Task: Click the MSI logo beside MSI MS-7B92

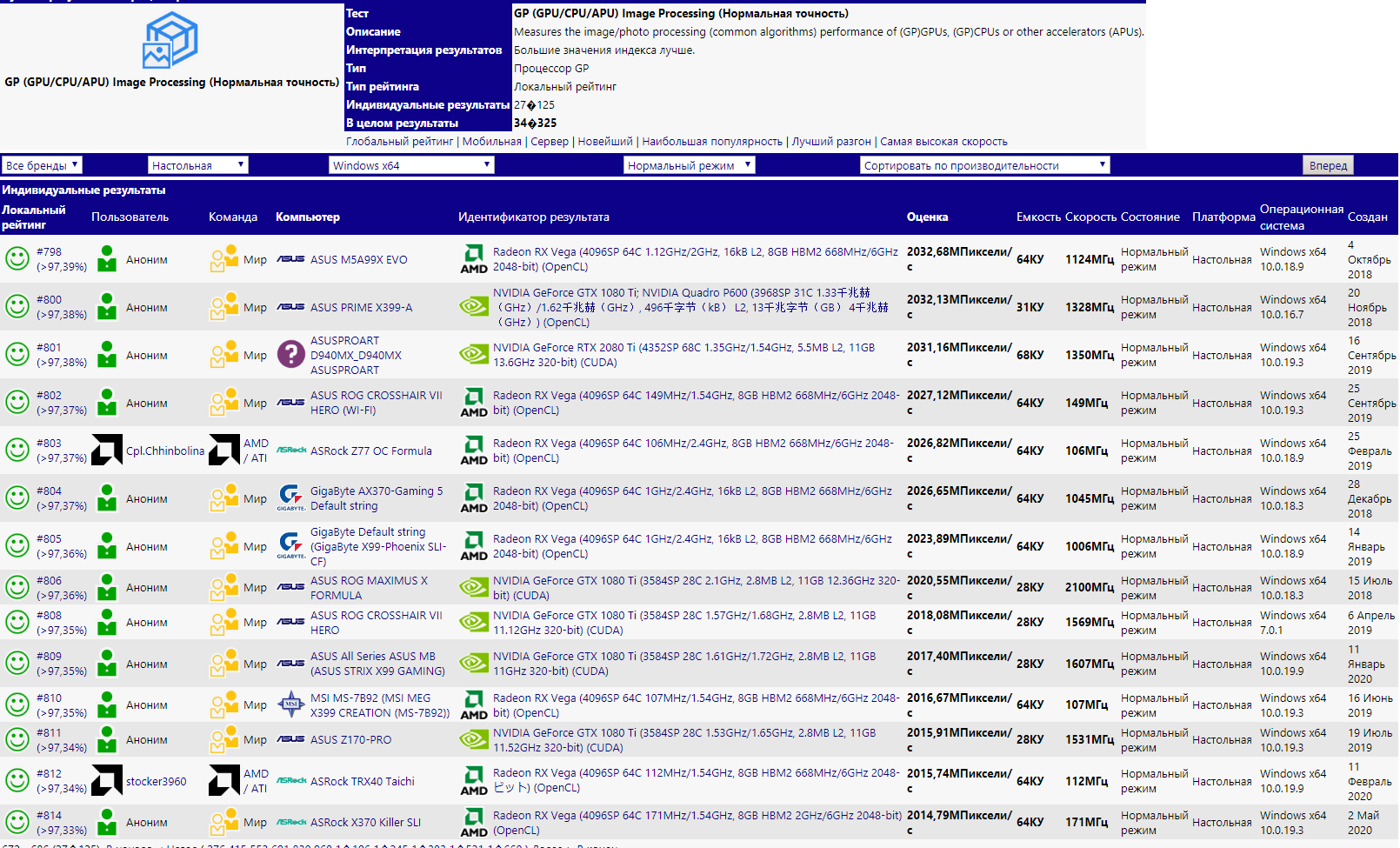Action: (x=290, y=704)
